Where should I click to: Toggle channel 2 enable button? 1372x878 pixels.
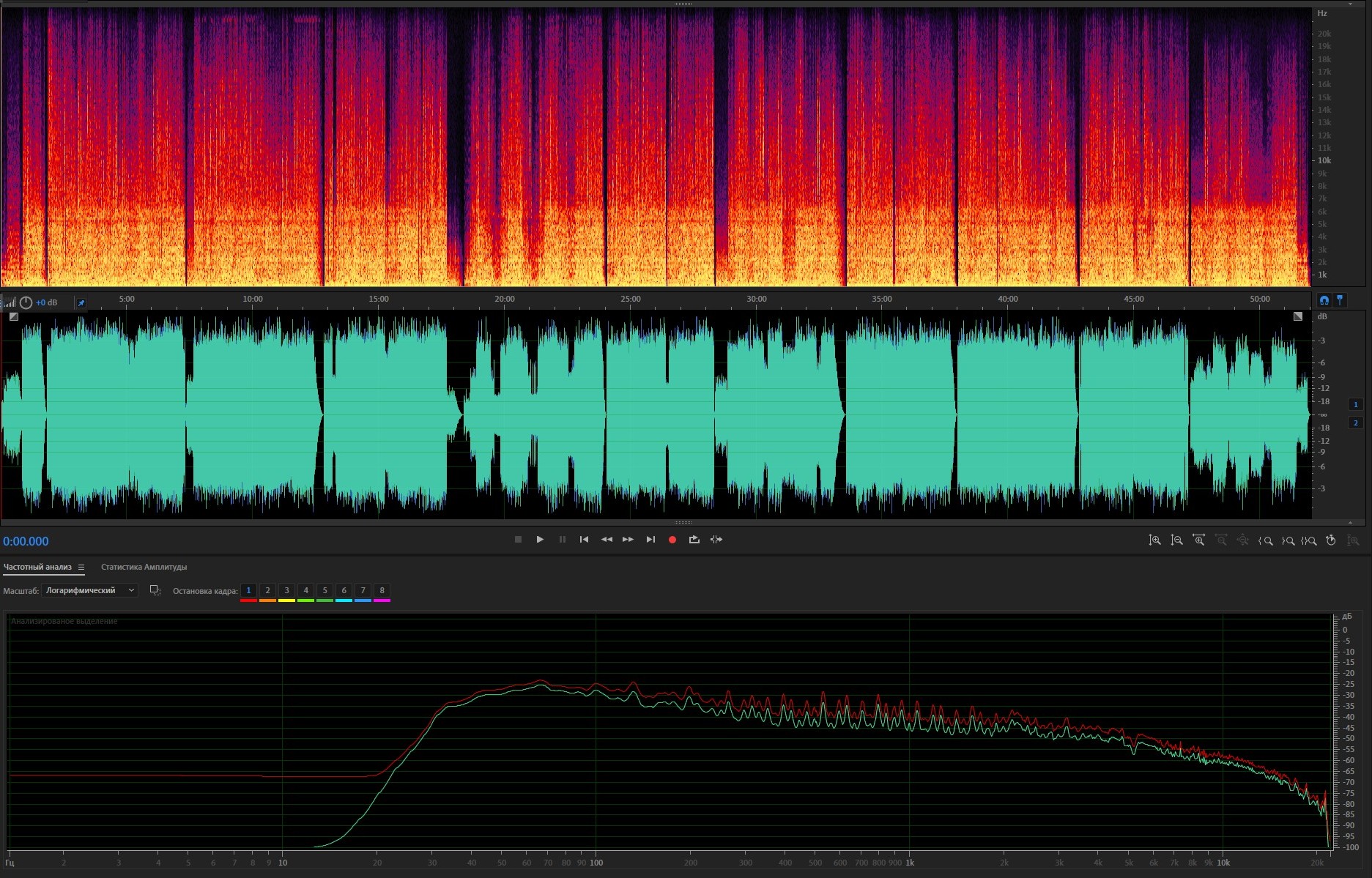pos(1355,423)
